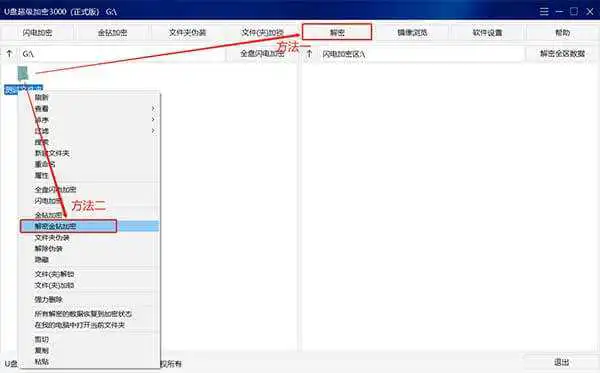The height and width of the screenshot is (373, 600).
Task: Click the 解密 toolbar button
Action: point(337,32)
